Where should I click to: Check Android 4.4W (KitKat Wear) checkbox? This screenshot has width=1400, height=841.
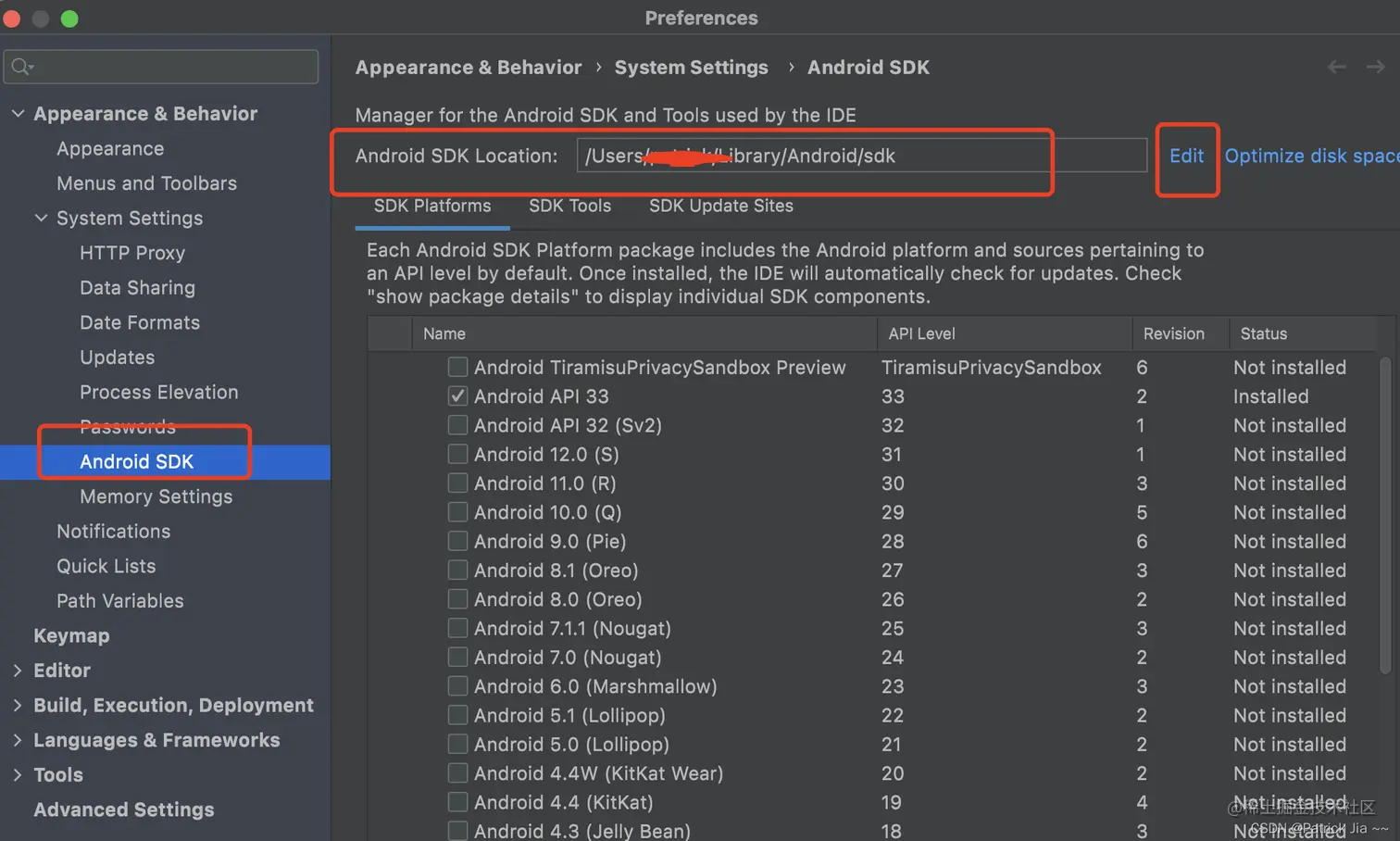(x=457, y=773)
